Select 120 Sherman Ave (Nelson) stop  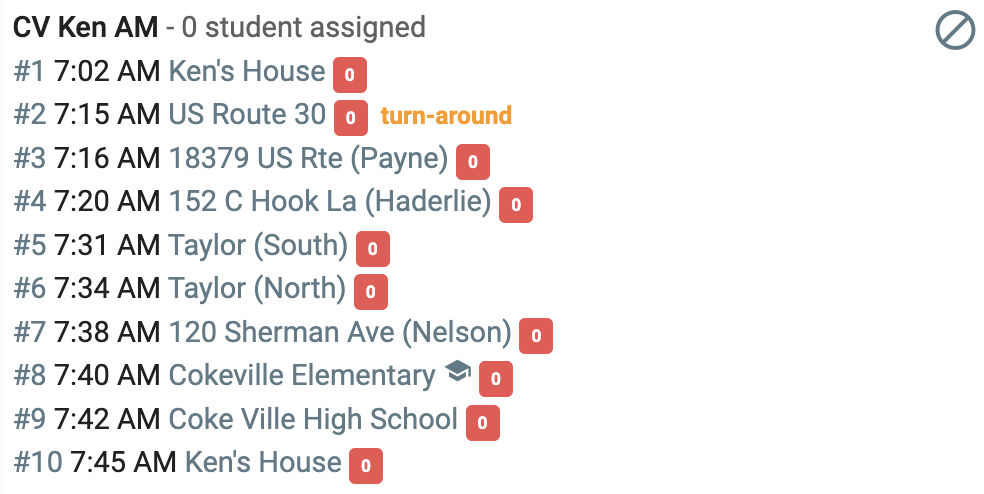[x=340, y=333]
